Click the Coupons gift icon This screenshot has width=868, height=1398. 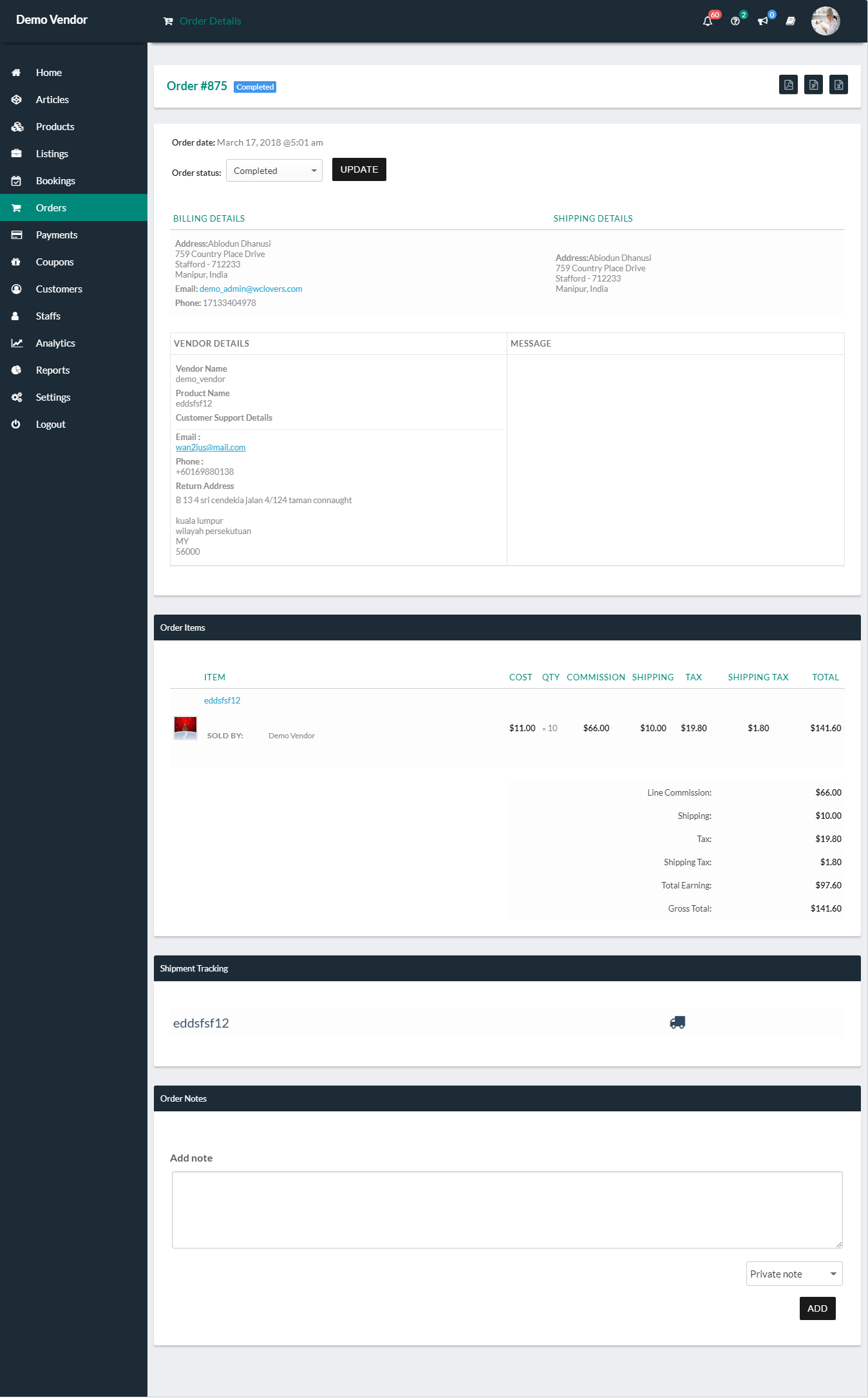pyautogui.click(x=16, y=262)
